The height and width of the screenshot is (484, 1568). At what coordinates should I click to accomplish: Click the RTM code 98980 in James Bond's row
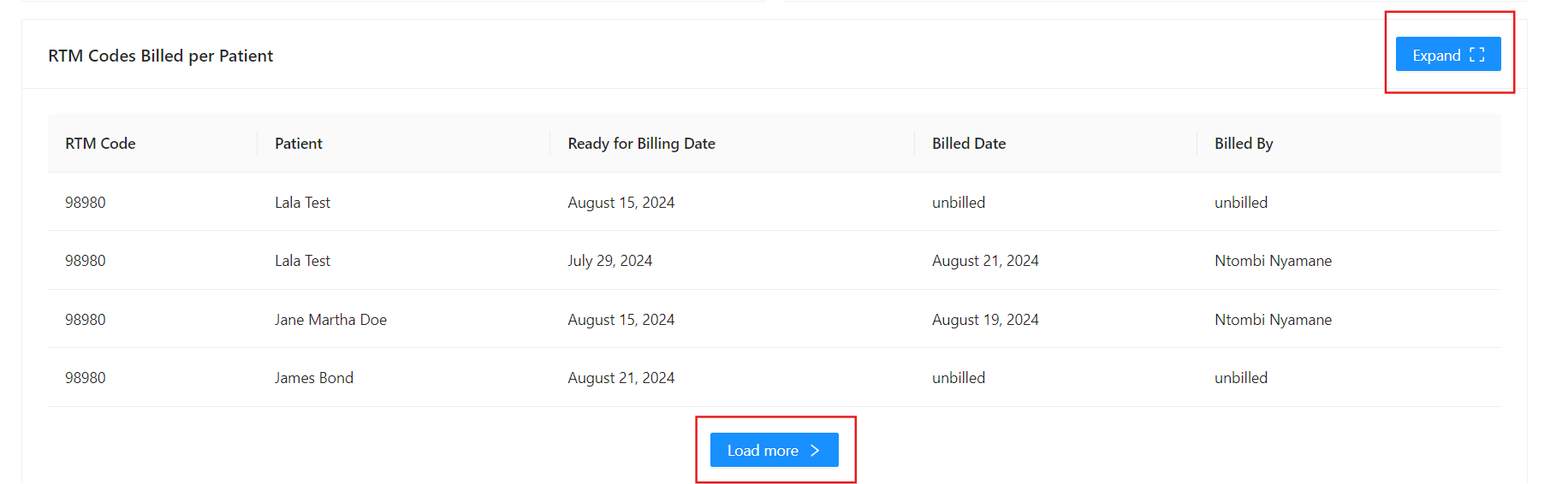coord(86,378)
